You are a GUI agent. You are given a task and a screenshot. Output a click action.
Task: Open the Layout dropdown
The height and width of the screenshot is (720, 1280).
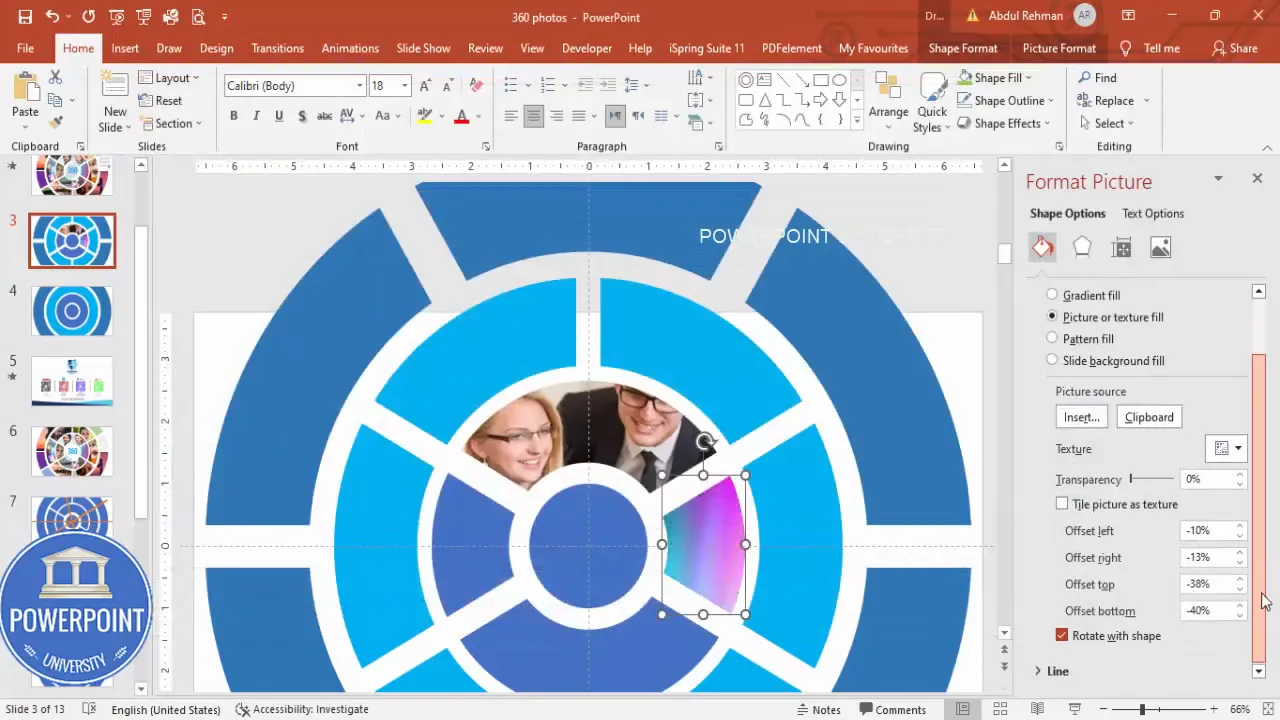click(x=169, y=78)
